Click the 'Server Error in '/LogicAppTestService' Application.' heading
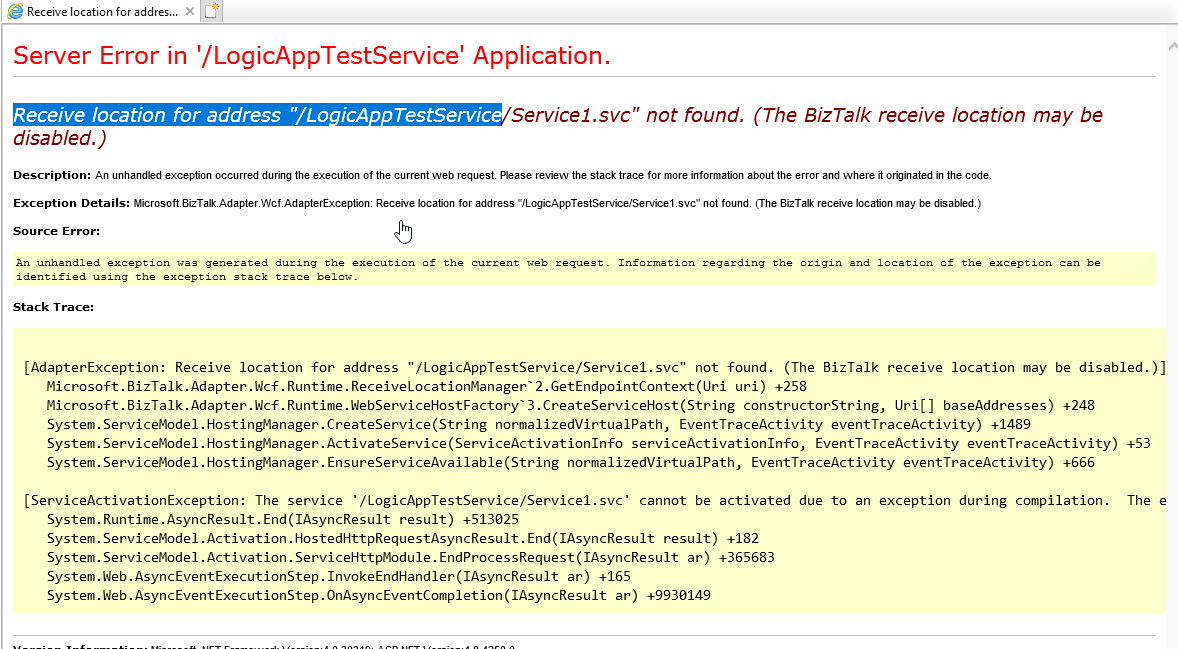The image size is (1178, 649). point(311,56)
